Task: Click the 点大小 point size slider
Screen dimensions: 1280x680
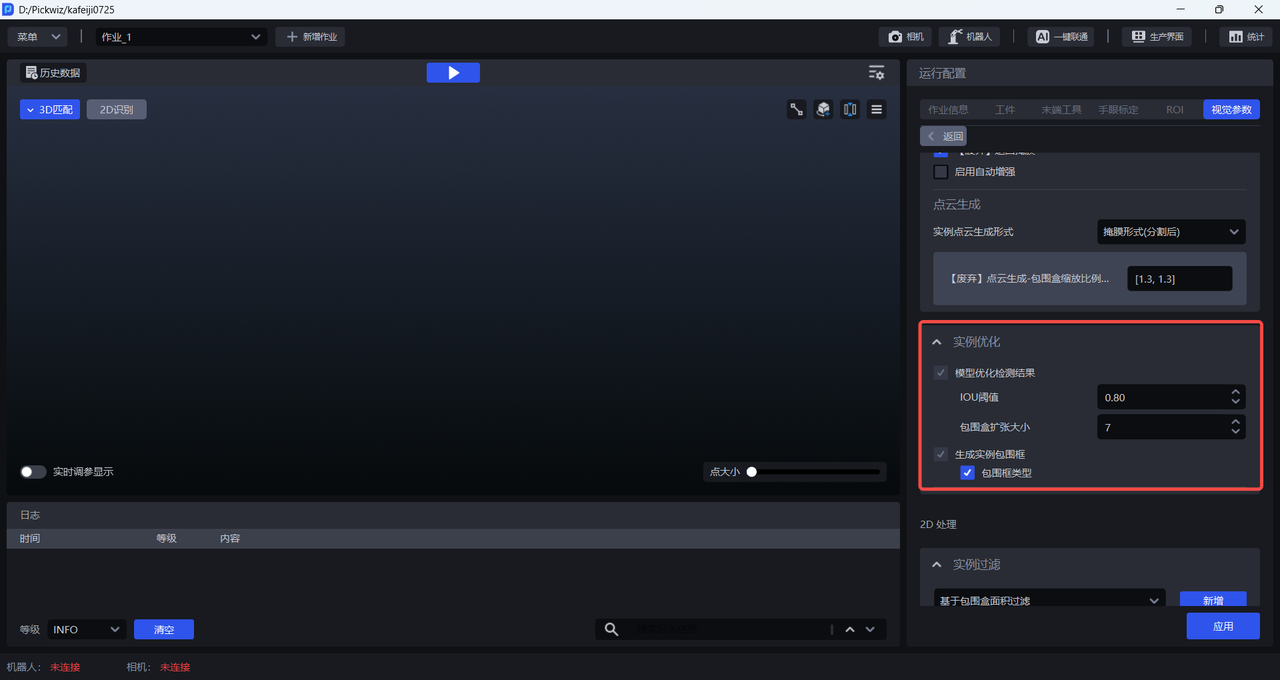Action: (x=815, y=472)
